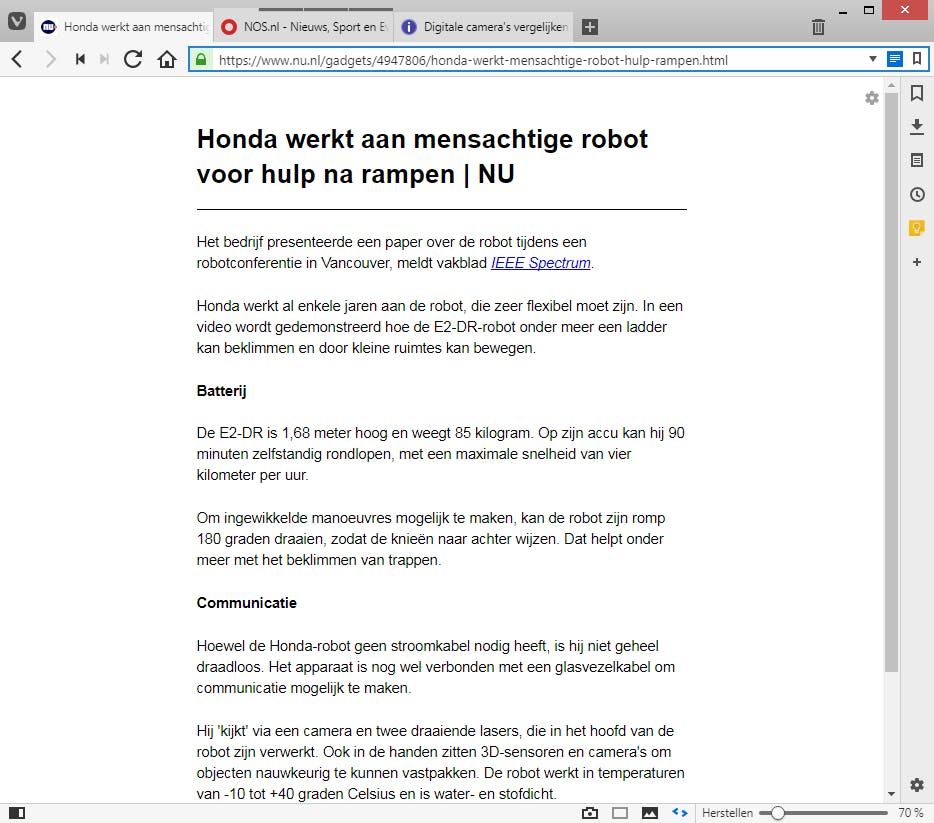Toggle the Reader View button
Viewport: 934px width, 823px height.
(x=895, y=59)
